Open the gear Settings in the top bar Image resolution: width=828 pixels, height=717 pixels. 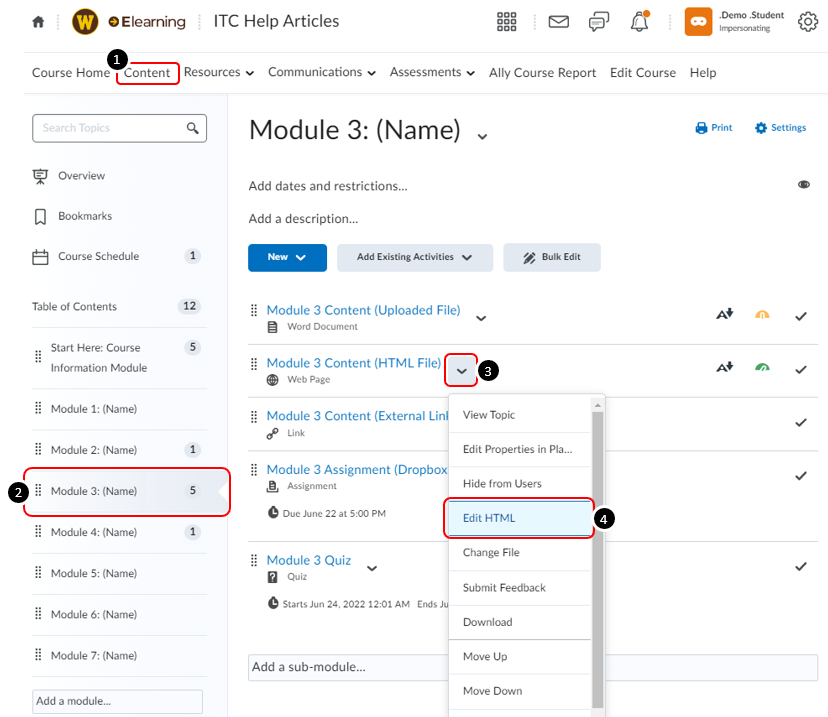click(x=808, y=21)
